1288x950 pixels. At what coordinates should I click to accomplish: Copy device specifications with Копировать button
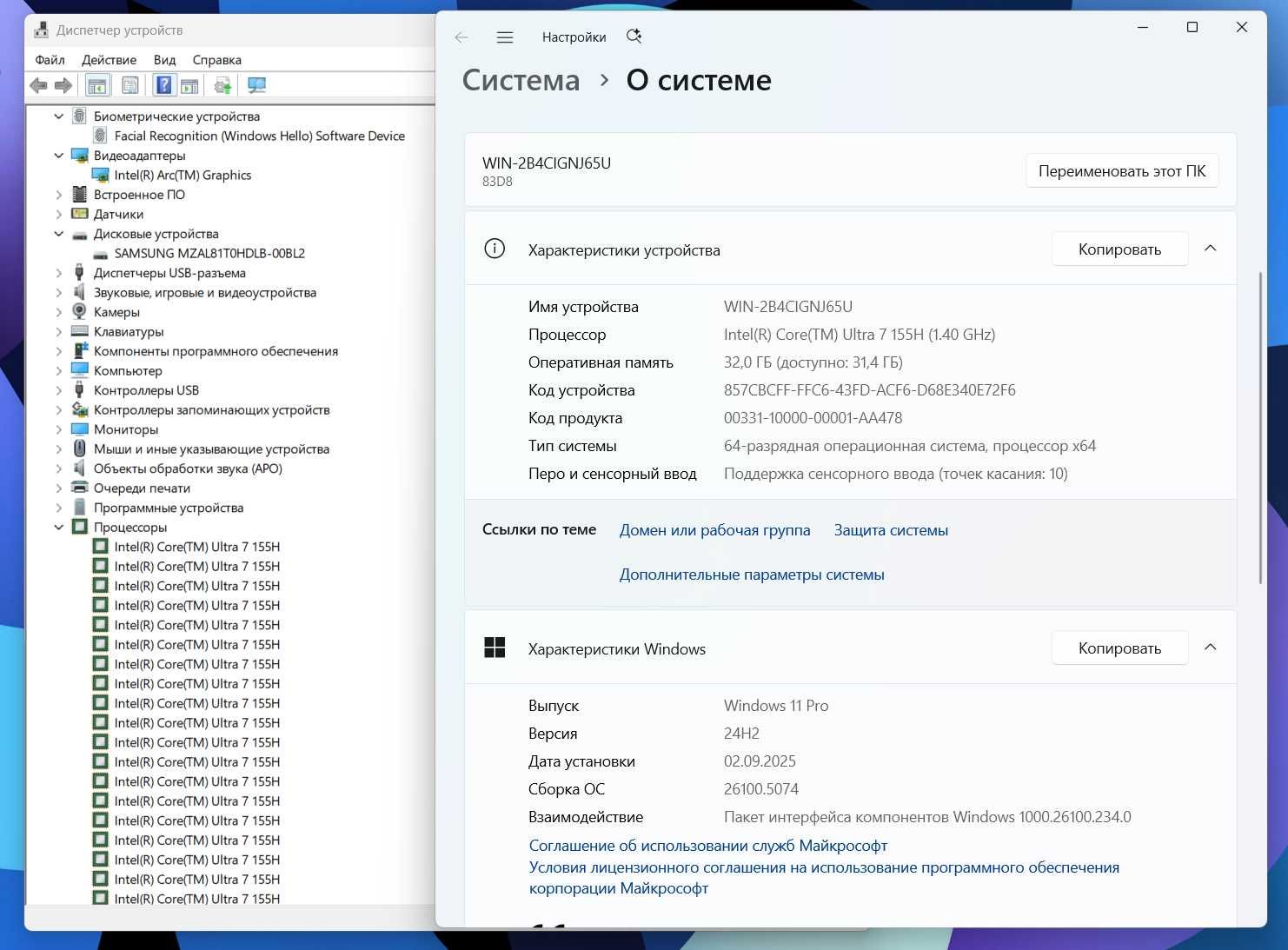point(1119,249)
